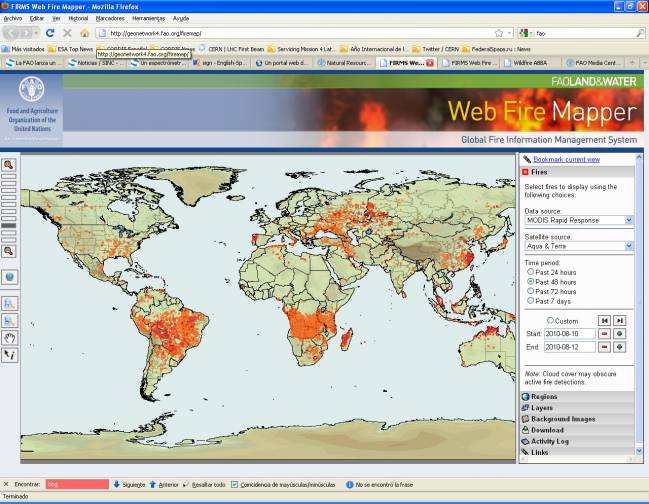The height and width of the screenshot is (504, 649).
Task: Close the find bar with the X
Action: point(6,484)
